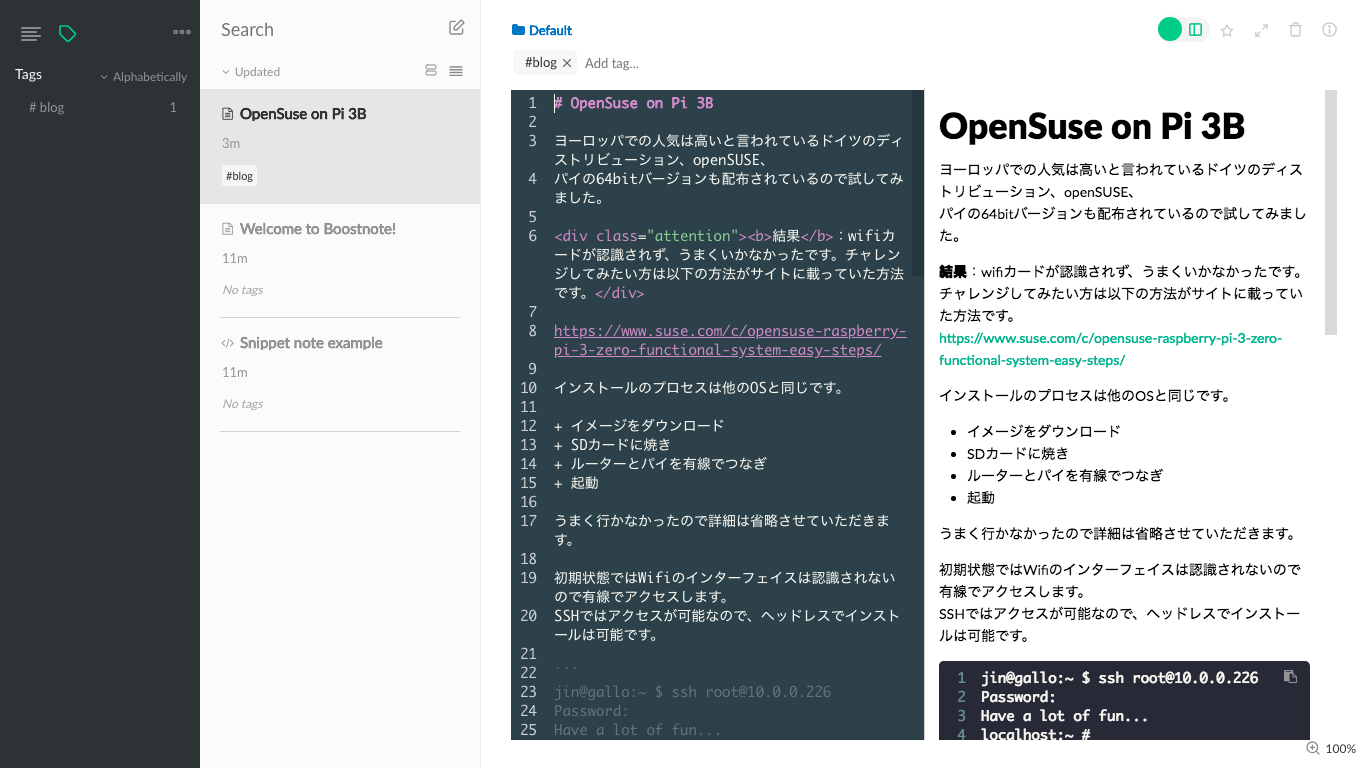Place cursor on editor line 1 heading
This screenshot has width=1366, height=768.
coord(633,103)
